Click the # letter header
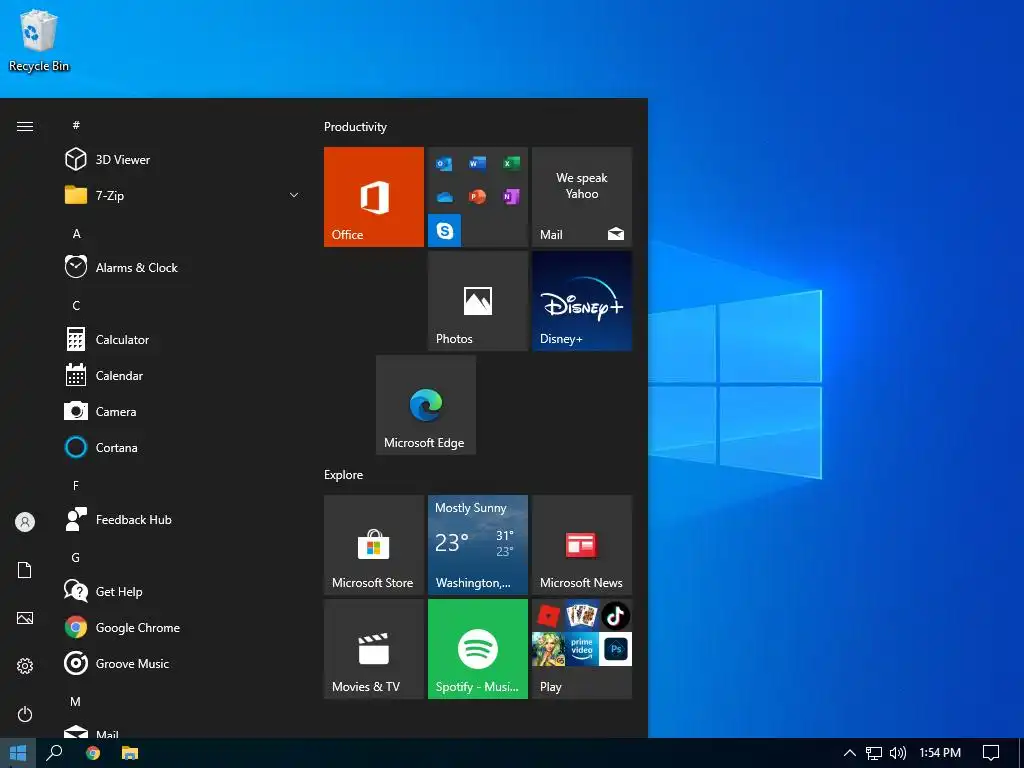This screenshot has height=768, width=1024. pyautogui.click(x=76, y=125)
